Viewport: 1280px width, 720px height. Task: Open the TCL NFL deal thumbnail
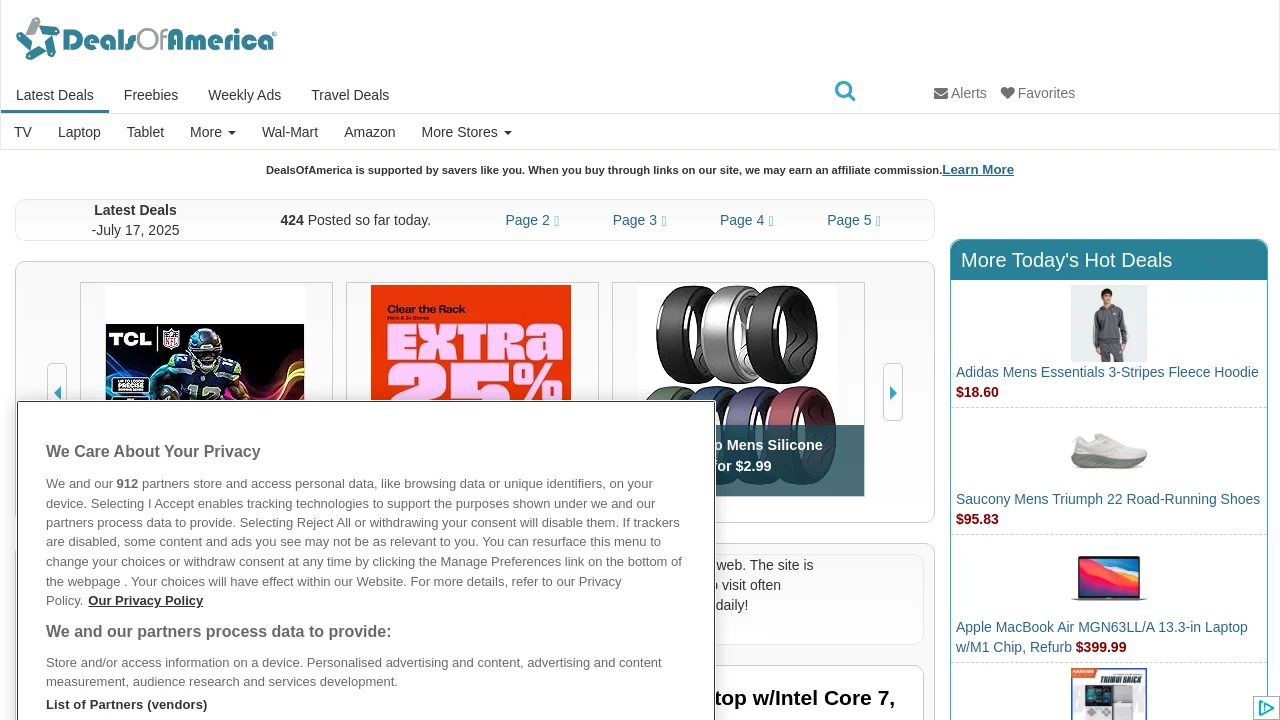tap(205, 343)
